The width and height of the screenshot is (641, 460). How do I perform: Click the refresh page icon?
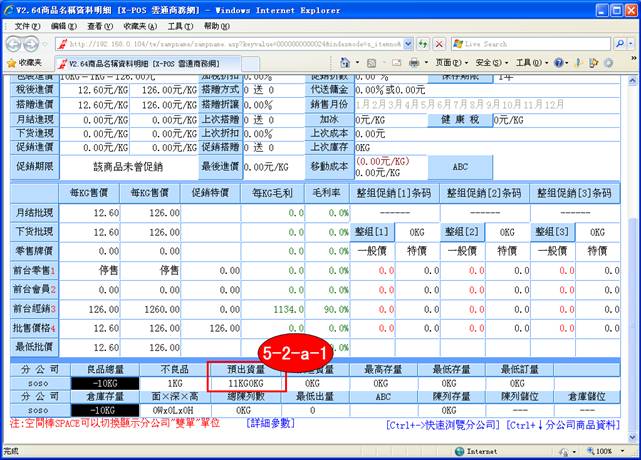point(423,44)
